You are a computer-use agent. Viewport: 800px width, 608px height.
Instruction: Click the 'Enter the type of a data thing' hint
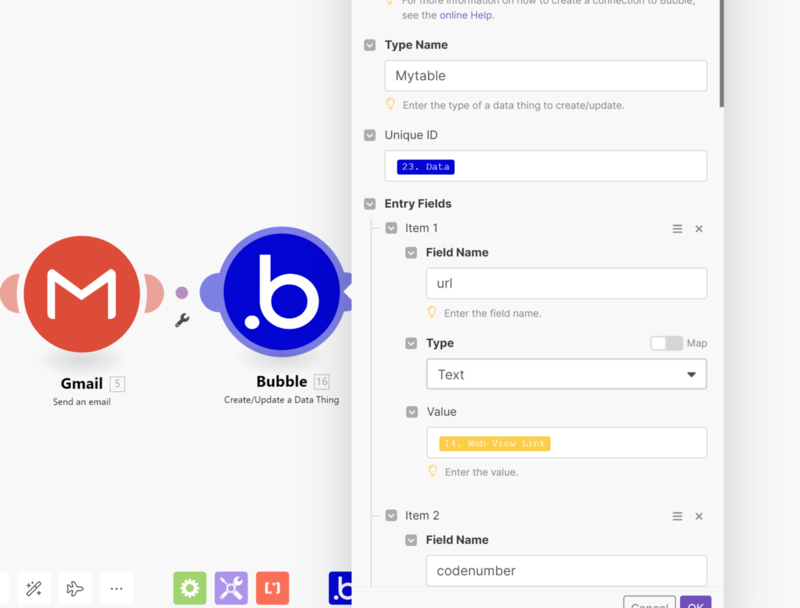coord(513,106)
